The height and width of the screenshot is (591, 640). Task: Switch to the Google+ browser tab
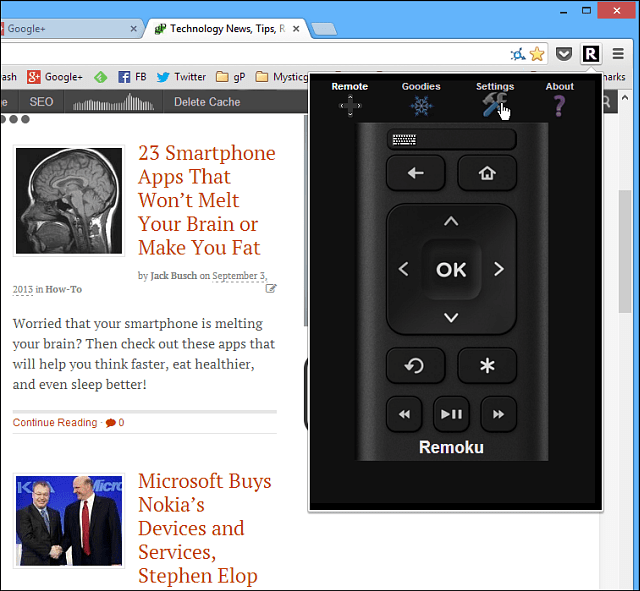[69, 29]
